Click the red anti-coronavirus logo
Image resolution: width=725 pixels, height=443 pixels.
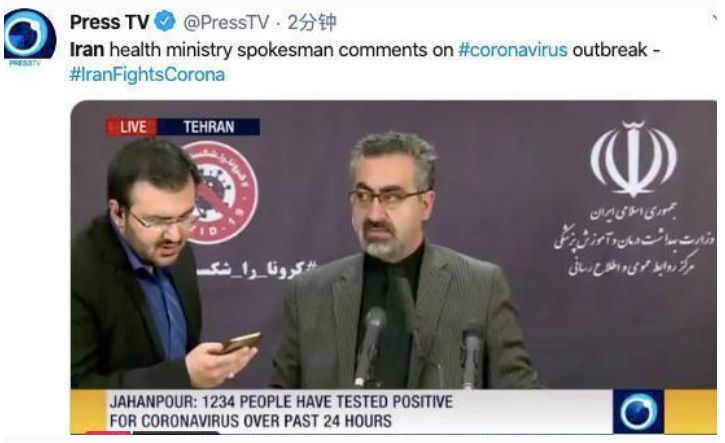[x=223, y=193]
